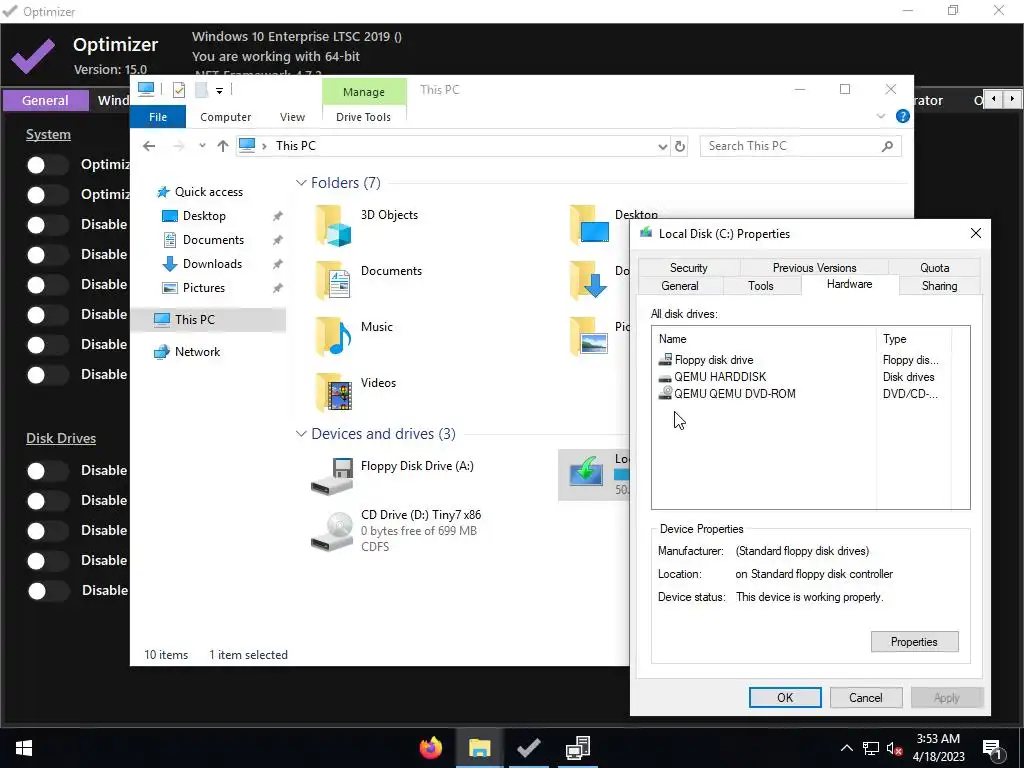Image resolution: width=1024 pixels, height=768 pixels.
Task: Click the Local Disk drive icon in Explorer
Action: [586, 470]
